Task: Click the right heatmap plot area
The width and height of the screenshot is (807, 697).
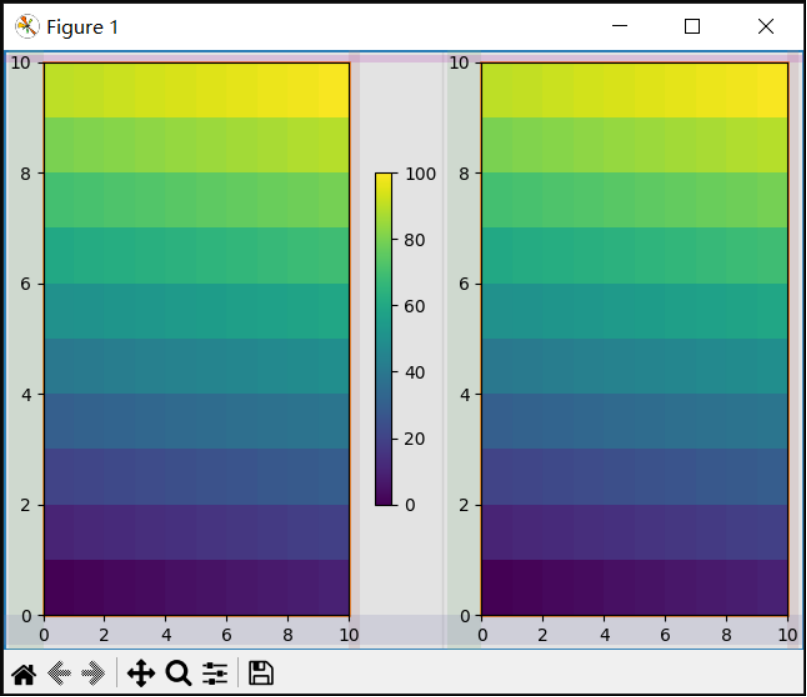Action: pyautogui.click(x=635, y=339)
